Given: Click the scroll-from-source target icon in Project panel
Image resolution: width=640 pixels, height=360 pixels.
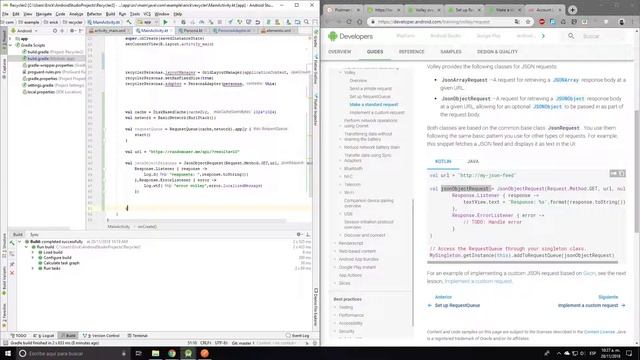Looking at the screenshot, I should pyautogui.click(x=55, y=31).
